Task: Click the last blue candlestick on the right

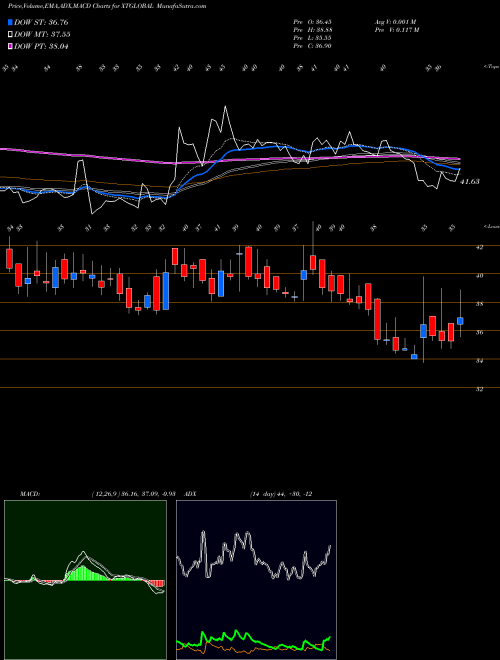Action: click(460, 321)
